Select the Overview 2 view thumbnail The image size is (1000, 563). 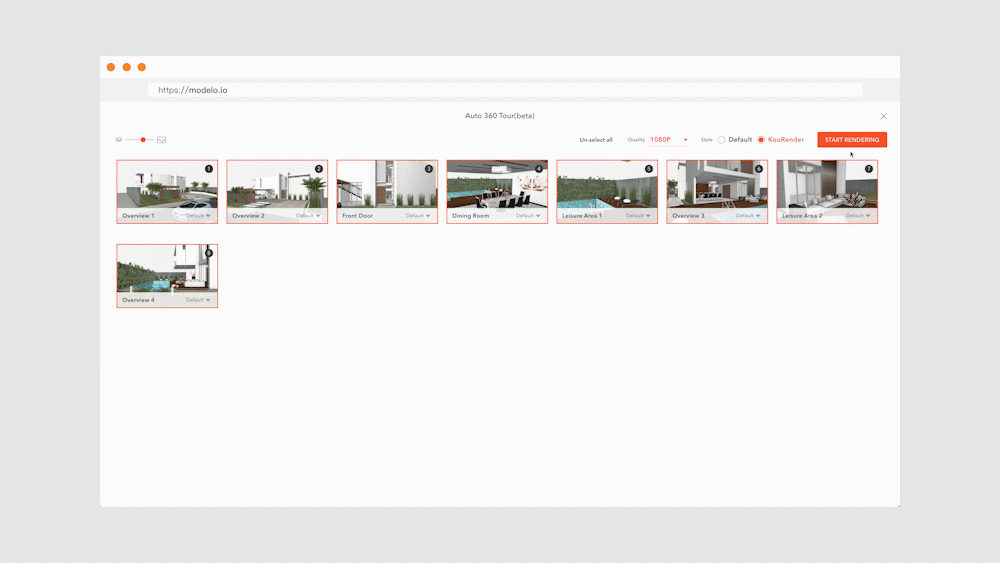click(276, 186)
